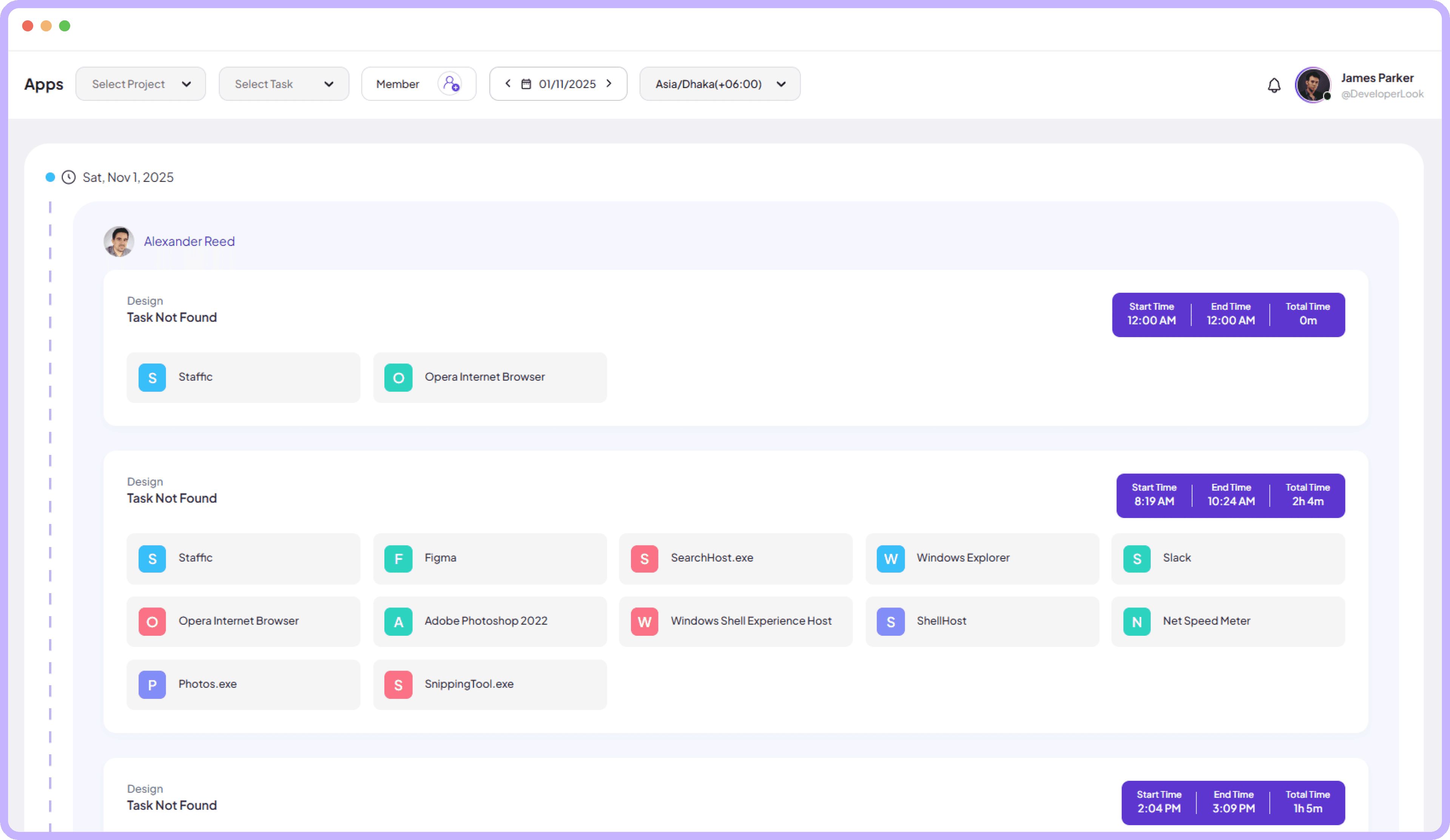1450x840 pixels.
Task: Select the Member filter field
Action: (398, 83)
